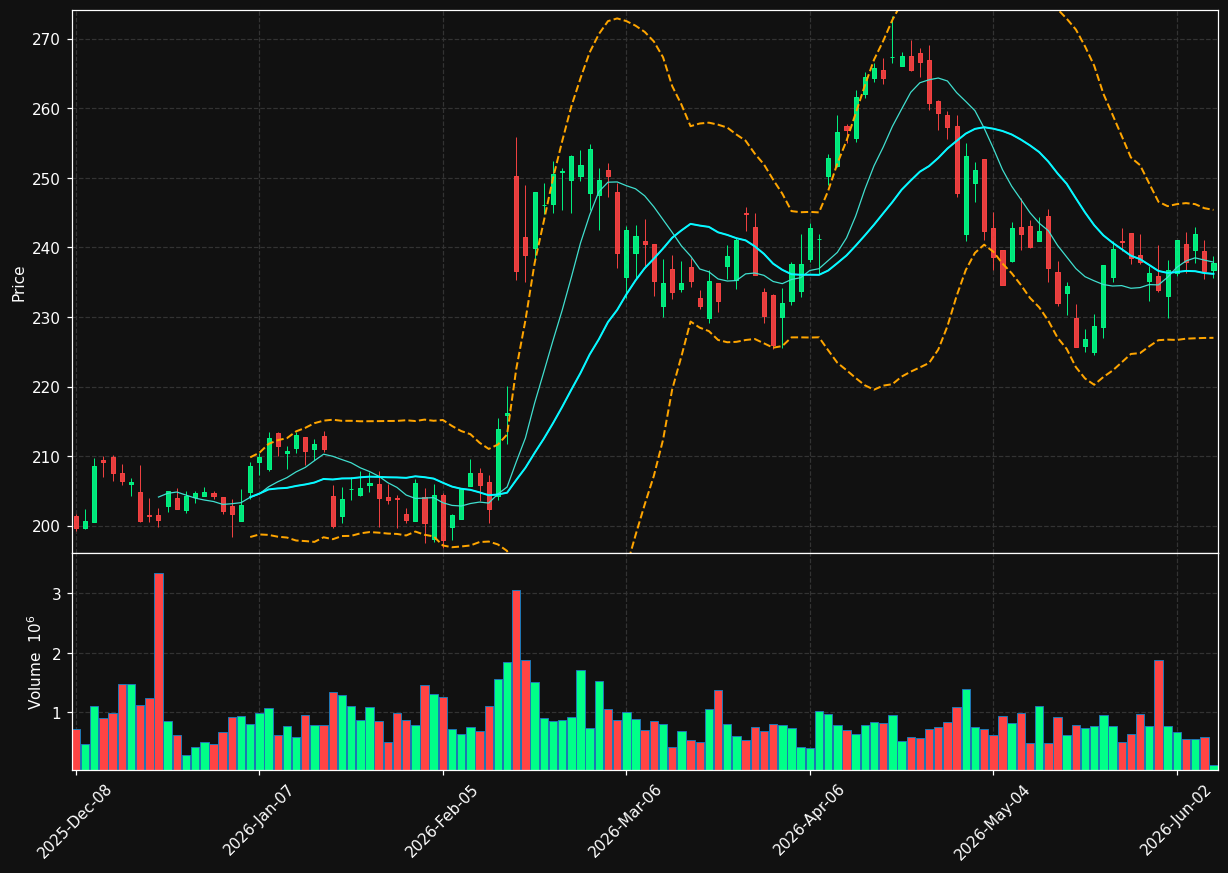Click the 2026-Mar-06 date label

[626, 820]
